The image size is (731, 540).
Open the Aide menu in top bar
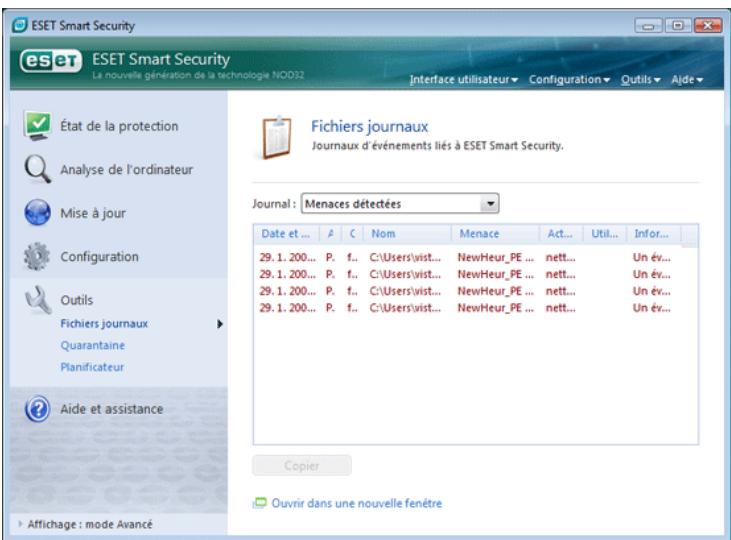point(687,80)
